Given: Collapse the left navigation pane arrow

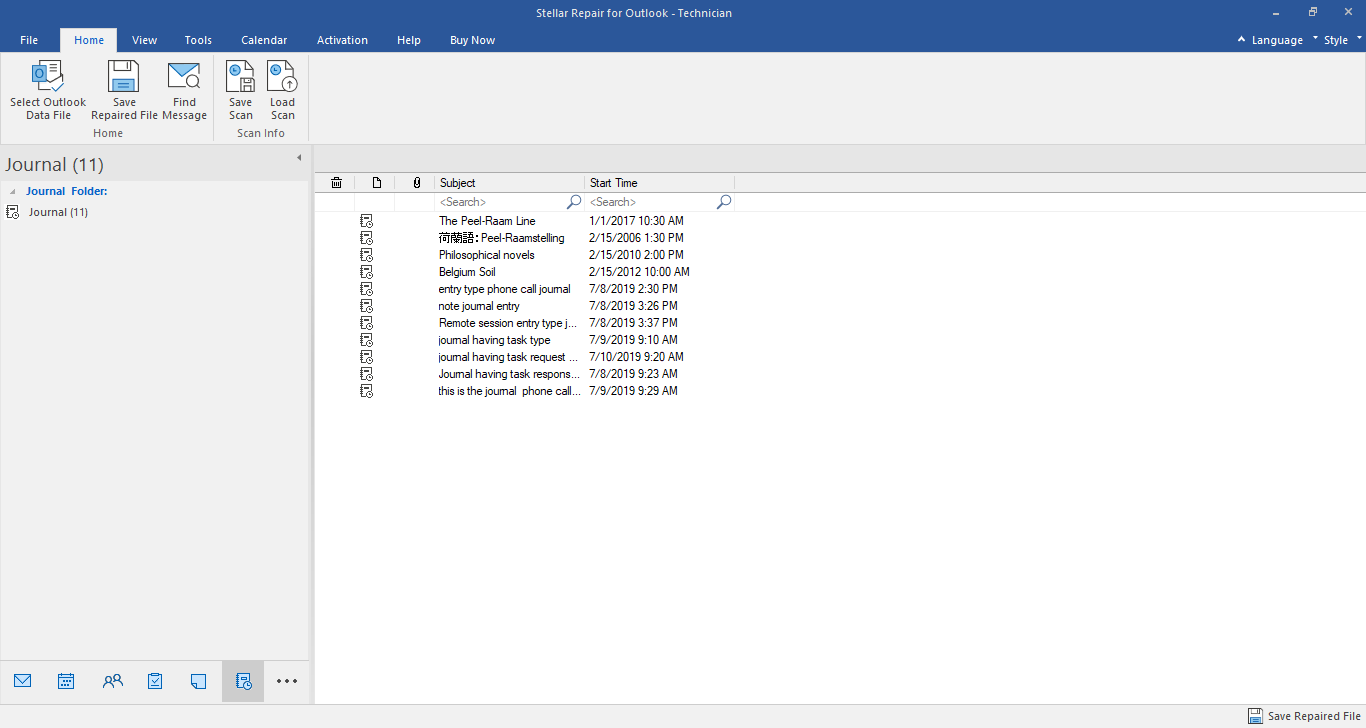Looking at the screenshot, I should point(298,158).
